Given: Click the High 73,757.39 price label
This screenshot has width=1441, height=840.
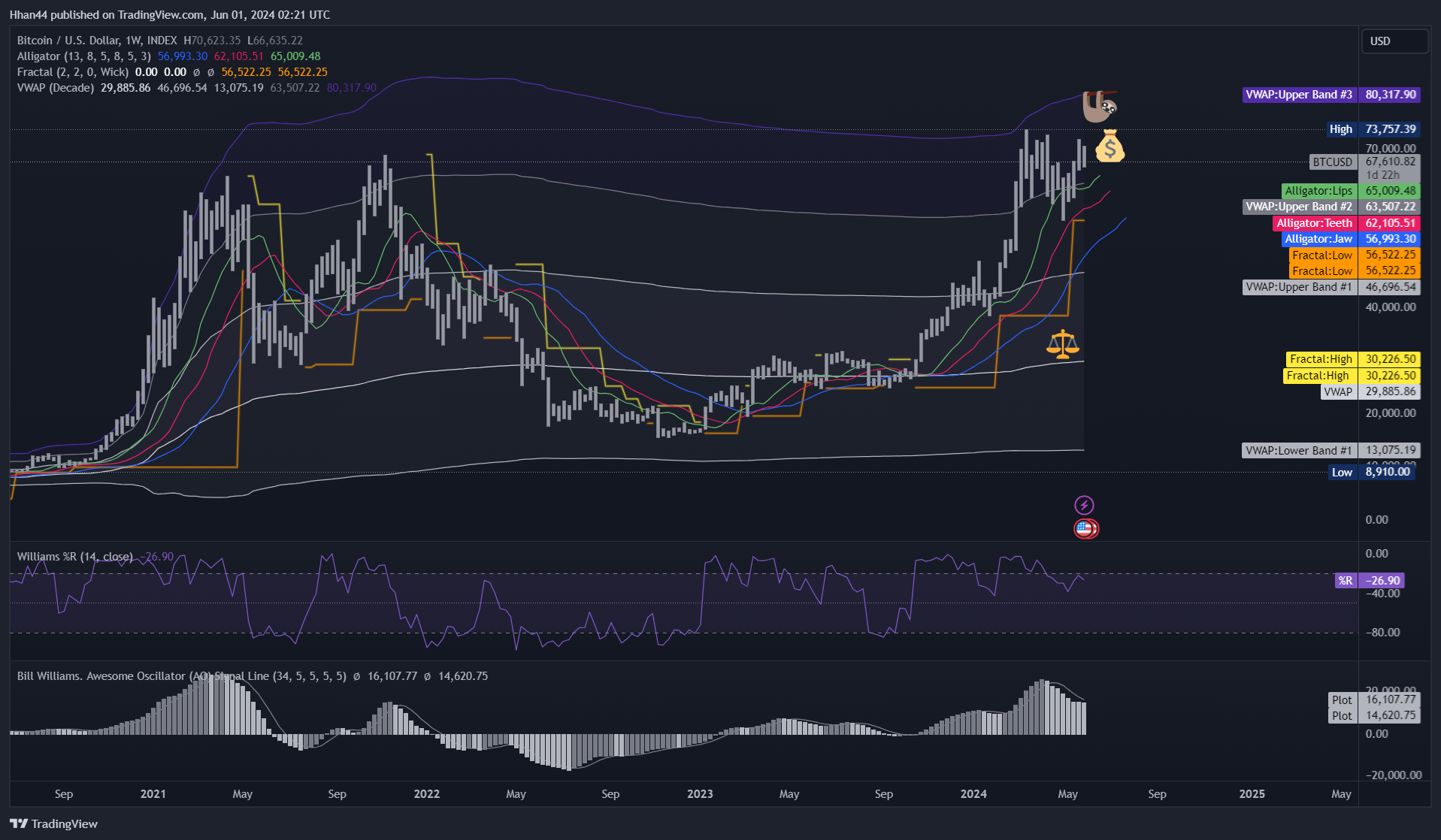Looking at the screenshot, I should coord(1373,129).
